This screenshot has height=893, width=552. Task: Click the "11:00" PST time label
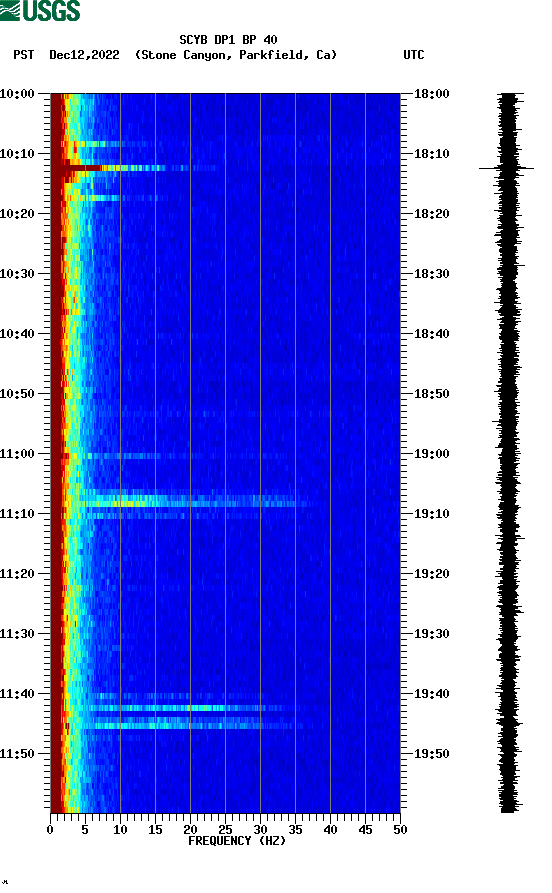(x=17, y=454)
